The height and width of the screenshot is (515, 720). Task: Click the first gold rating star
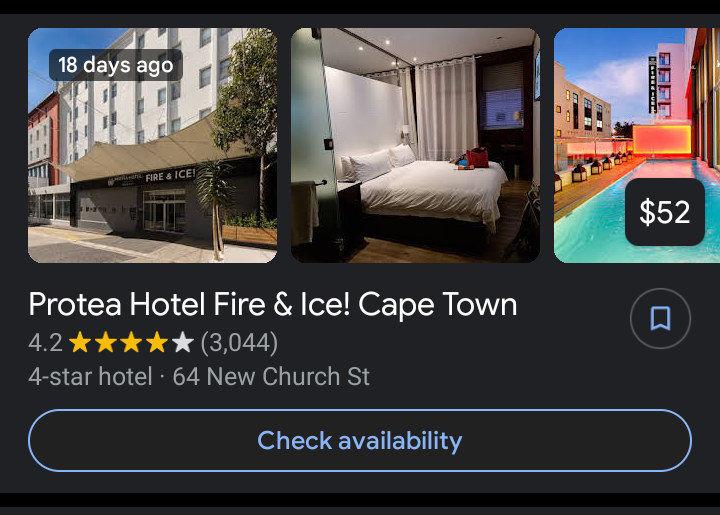click(x=80, y=342)
